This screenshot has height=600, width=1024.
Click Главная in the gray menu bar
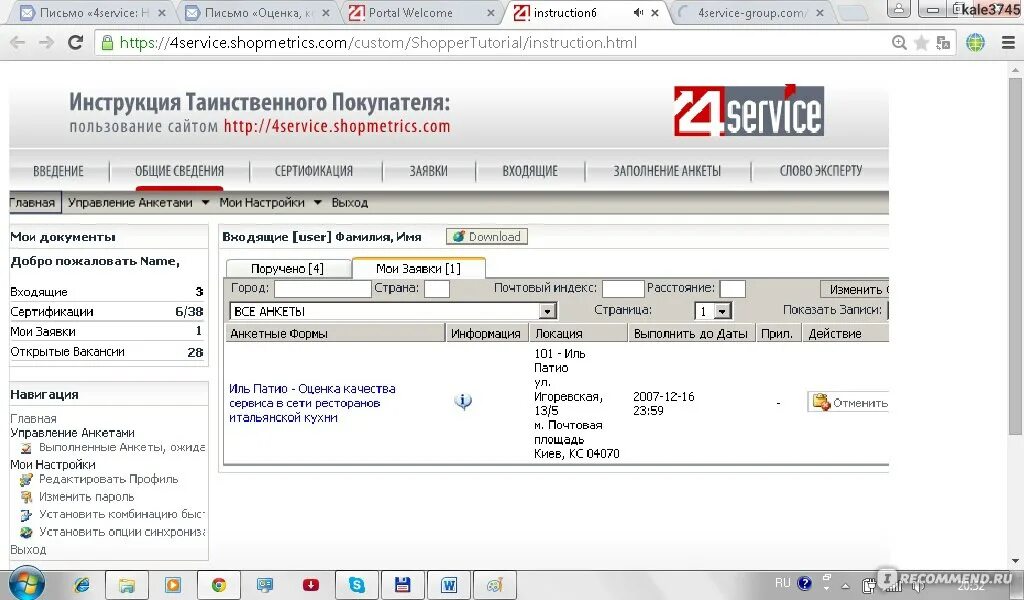pyautogui.click(x=33, y=202)
